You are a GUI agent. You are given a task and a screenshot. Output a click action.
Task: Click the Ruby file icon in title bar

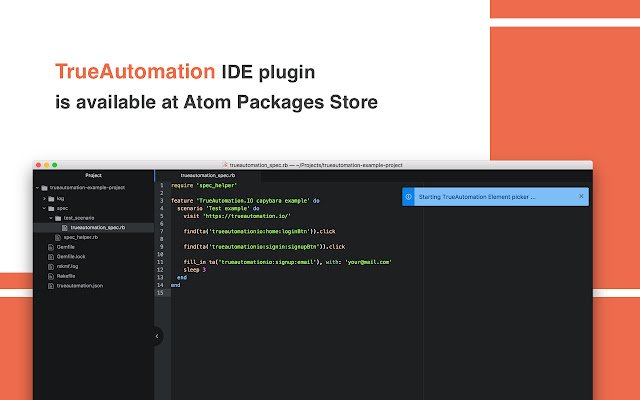pyautogui.click(x=225, y=165)
